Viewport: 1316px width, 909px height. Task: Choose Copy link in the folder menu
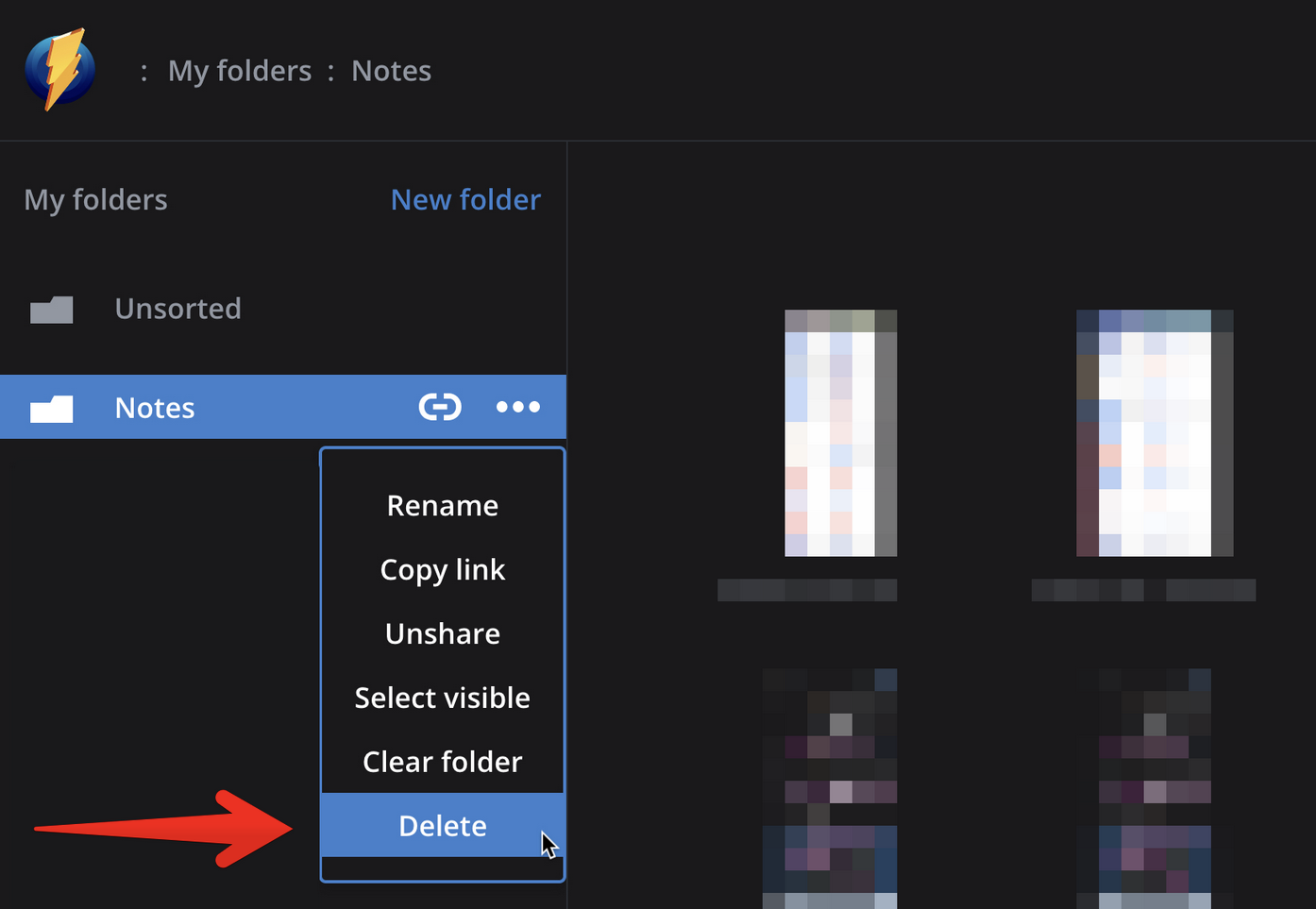pyautogui.click(x=442, y=570)
